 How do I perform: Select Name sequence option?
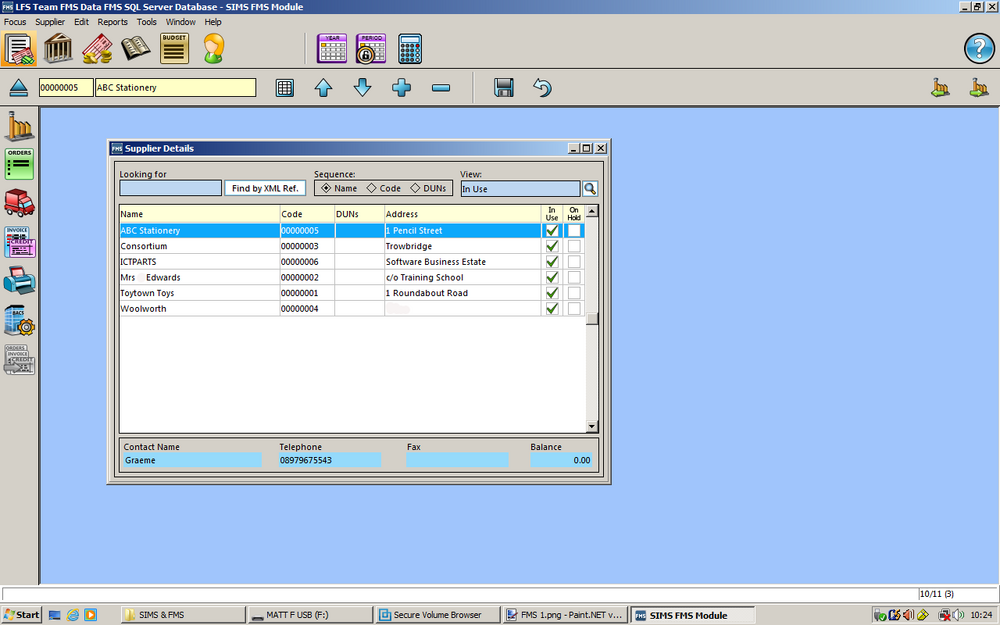(x=339, y=188)
